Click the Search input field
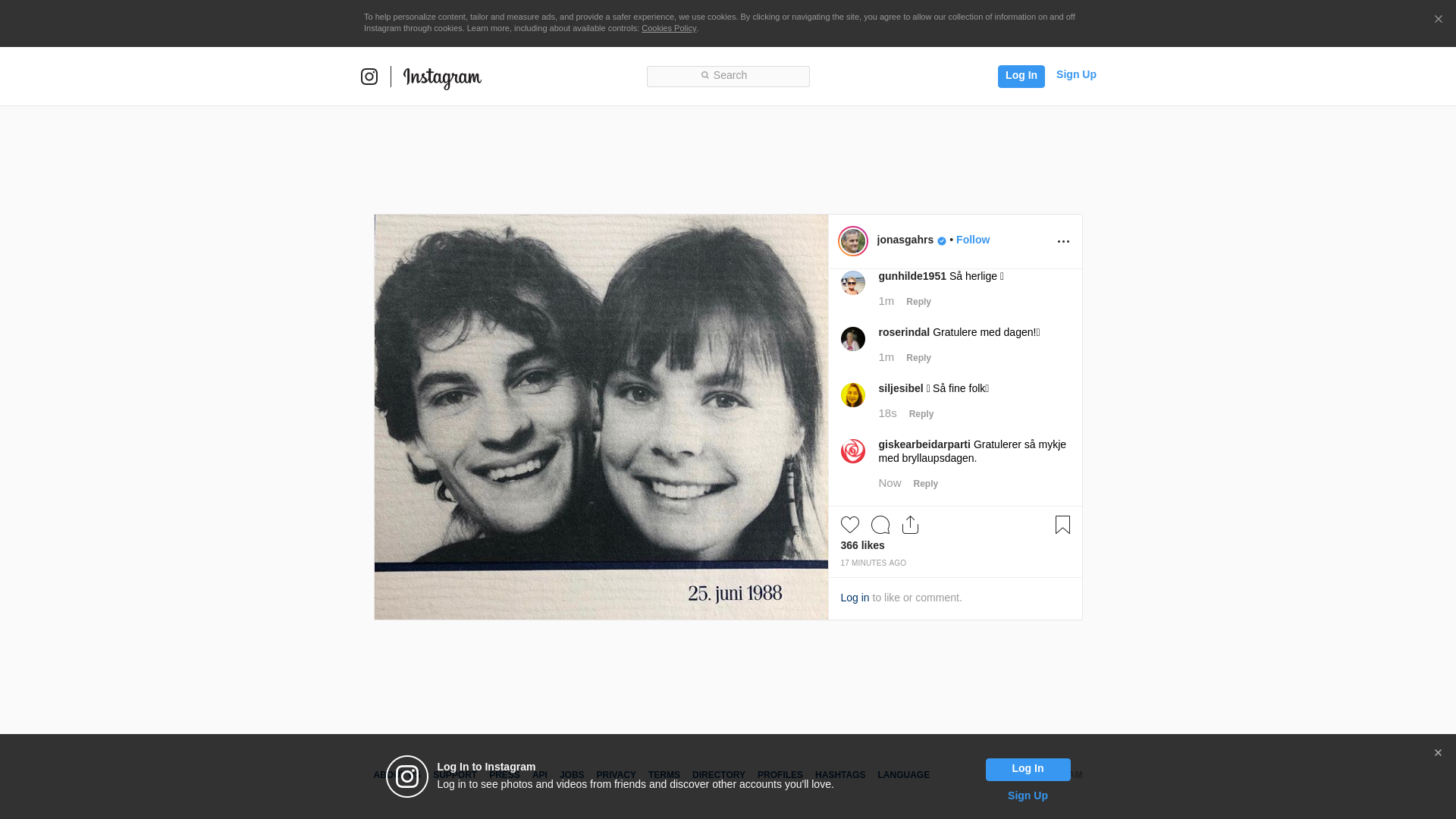Viewport: 1456px width, 819px height. [728, 76]
